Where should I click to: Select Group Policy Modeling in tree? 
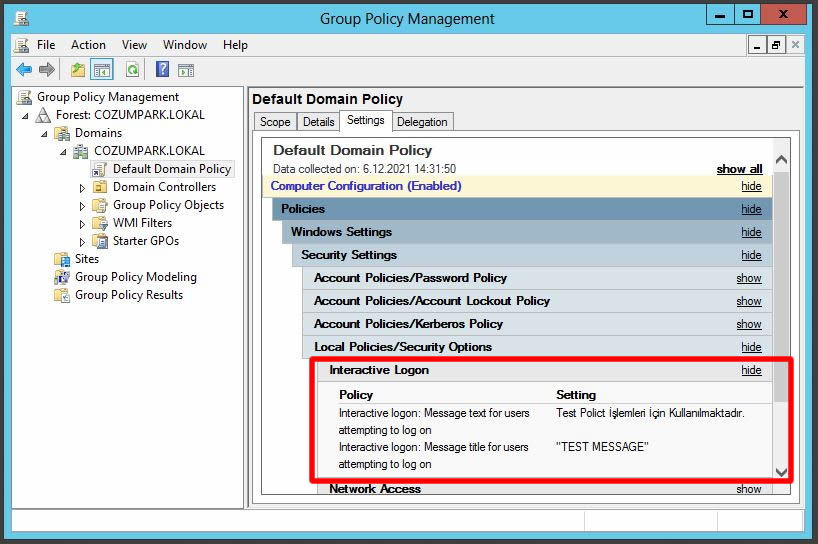pyautogui.click(x=135, y=277)
